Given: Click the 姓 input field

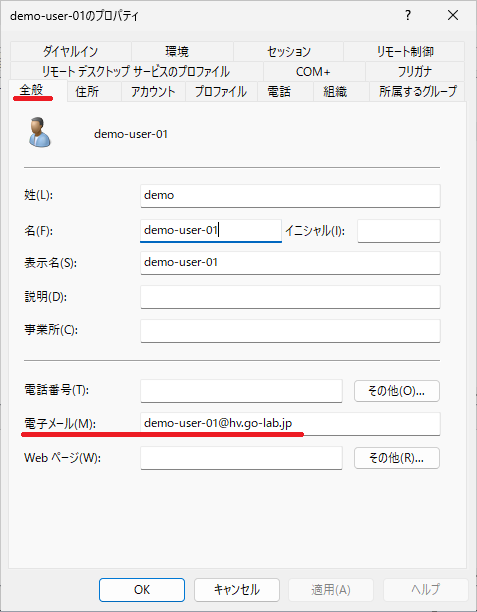Looking at the screenshot, I should tap(290, 196).
